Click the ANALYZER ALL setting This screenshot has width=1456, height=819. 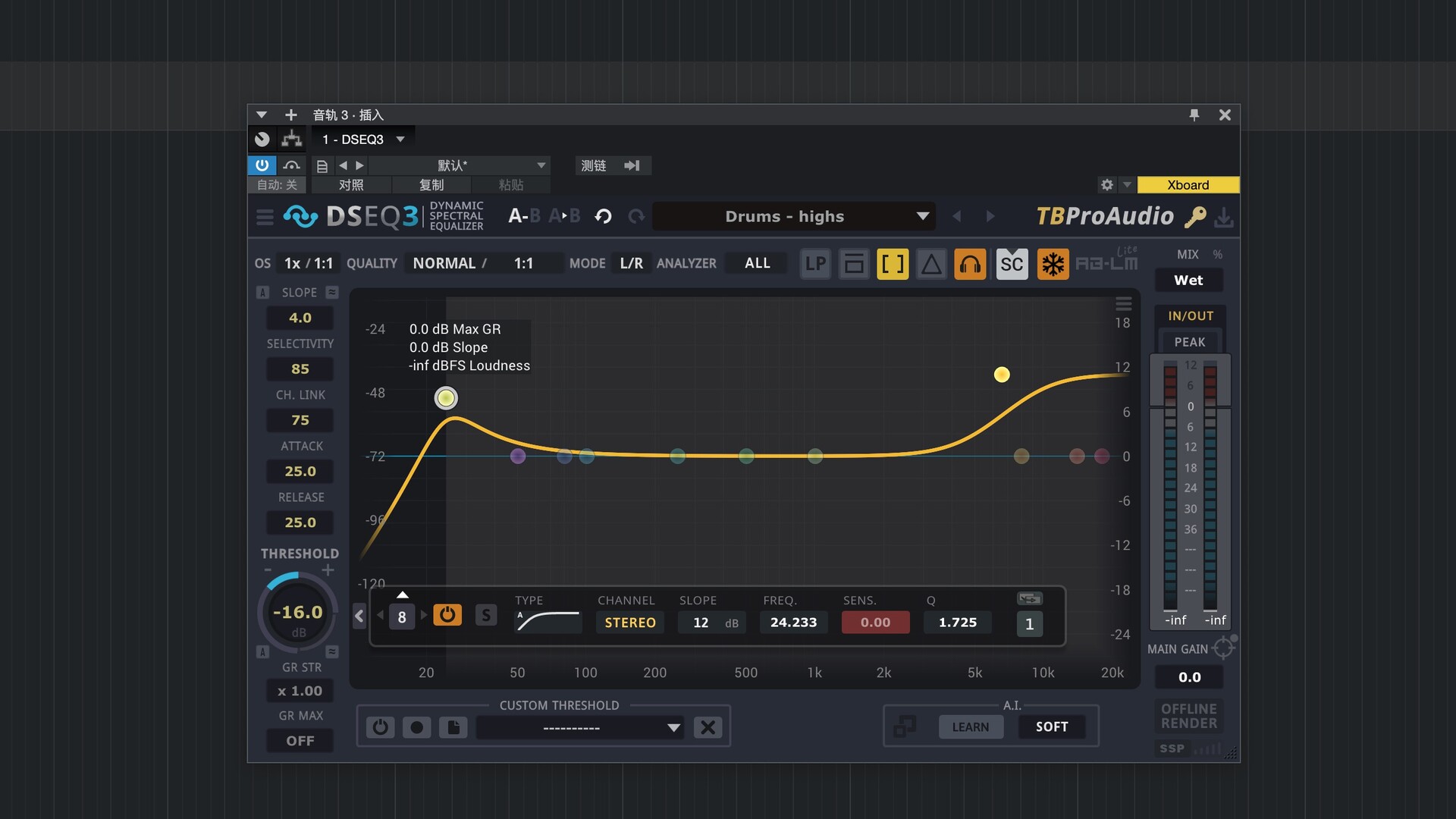click(x=757, y=263)
